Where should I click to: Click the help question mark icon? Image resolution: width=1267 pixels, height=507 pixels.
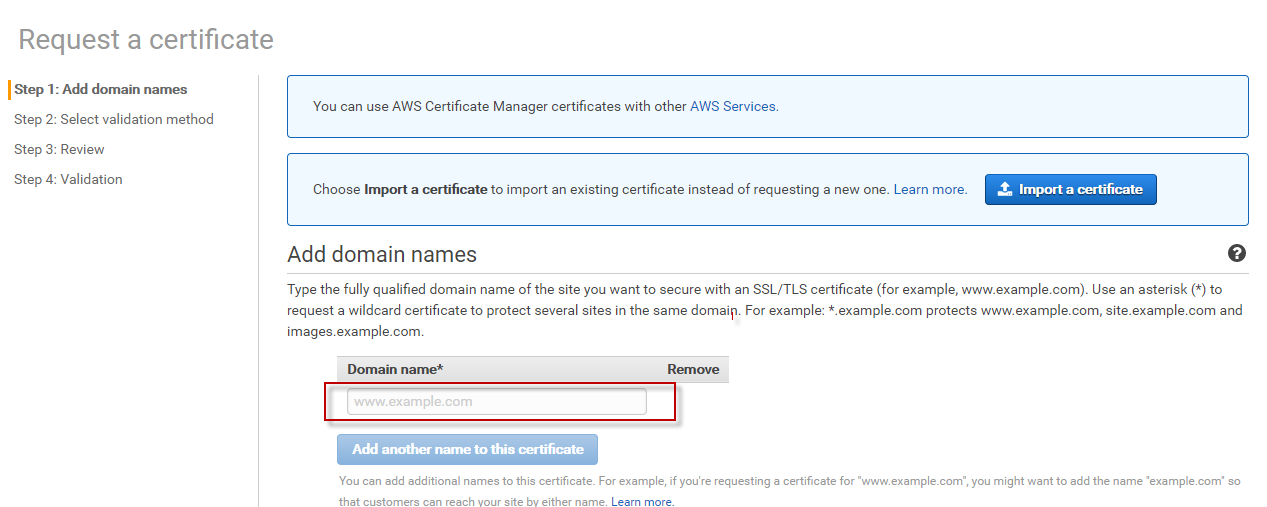[1237, 254]
